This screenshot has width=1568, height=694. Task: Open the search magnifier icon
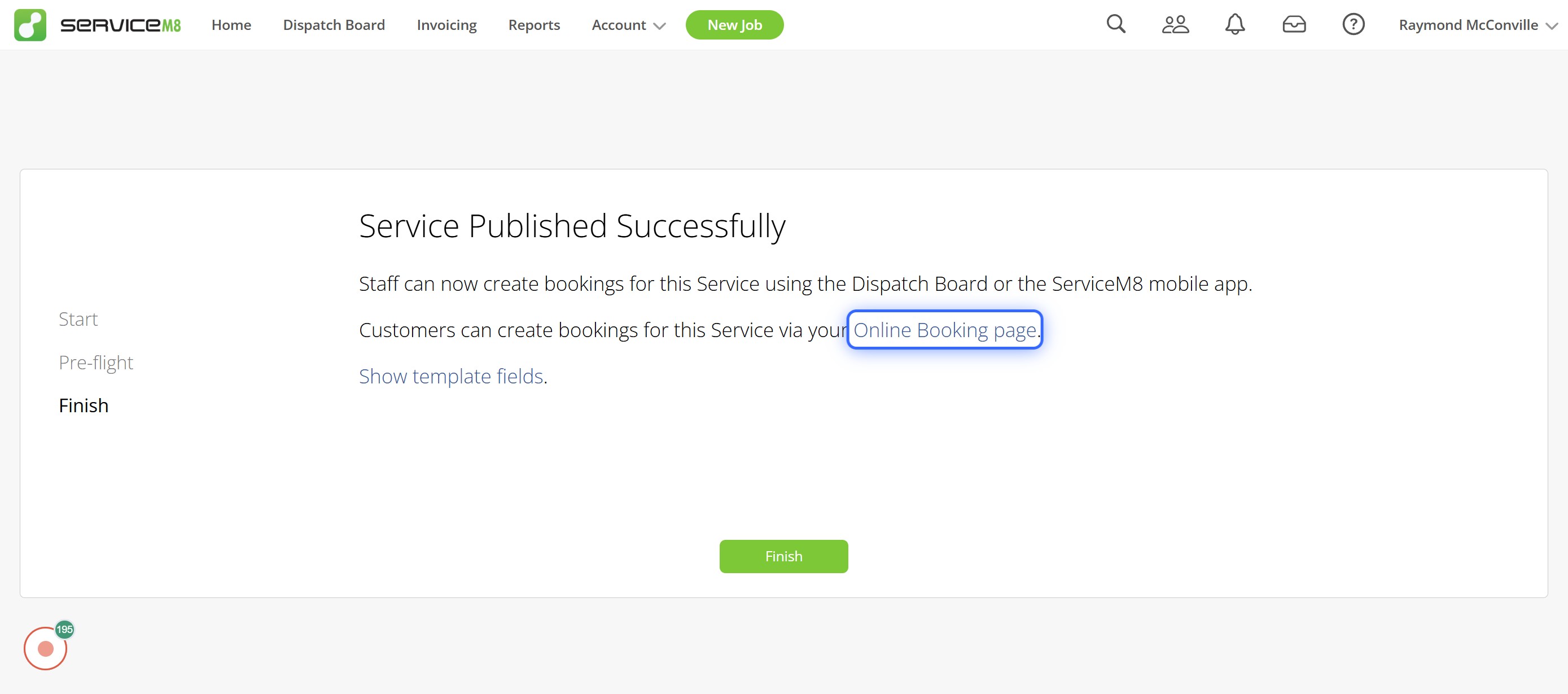[1116, 24]
